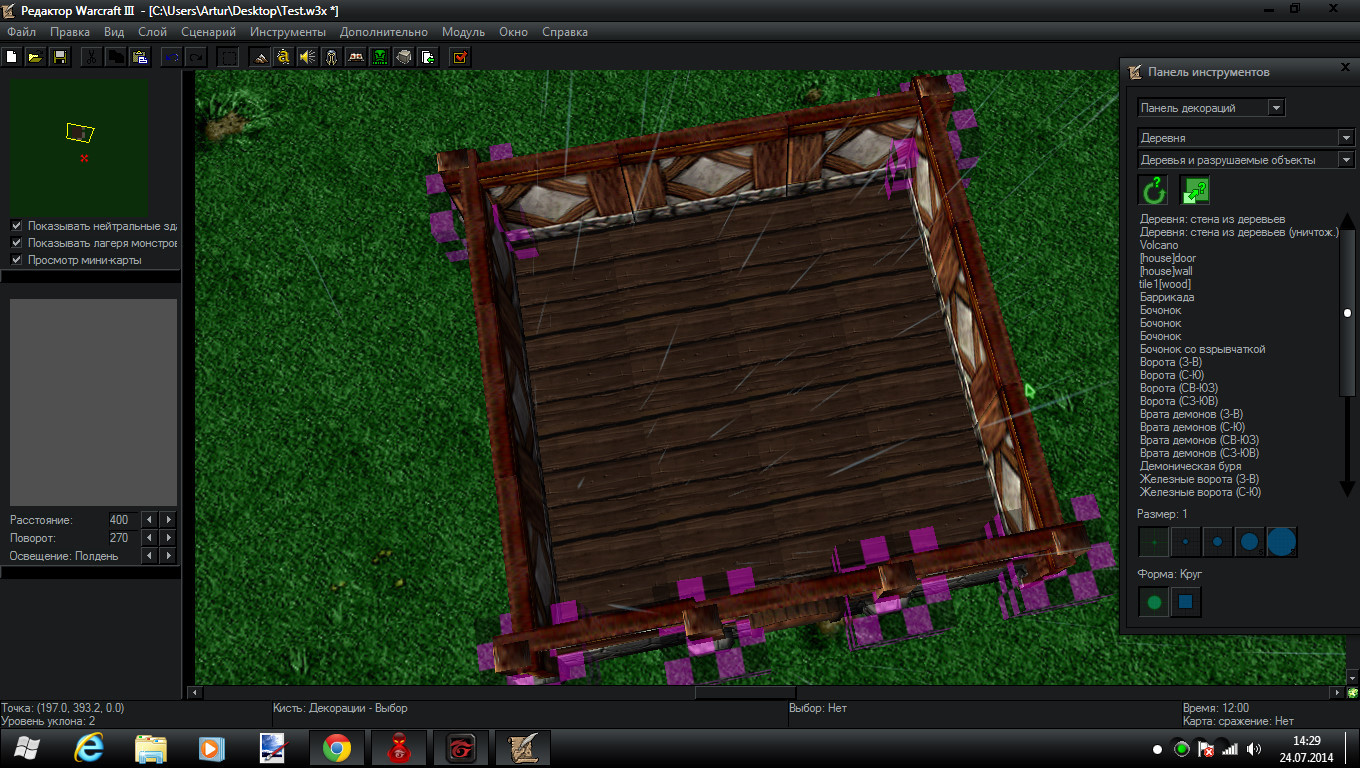This screenshot has width=1360, height=768.
Task: Click the minimap preview
Action: coord(80,147)
